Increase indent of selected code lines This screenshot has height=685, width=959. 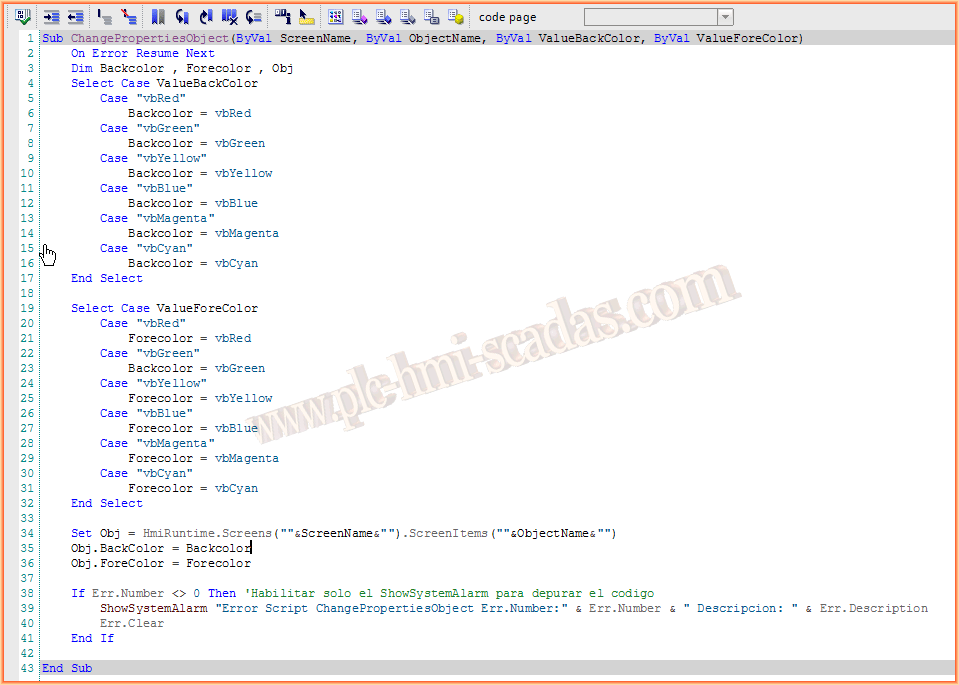[52, 17]
